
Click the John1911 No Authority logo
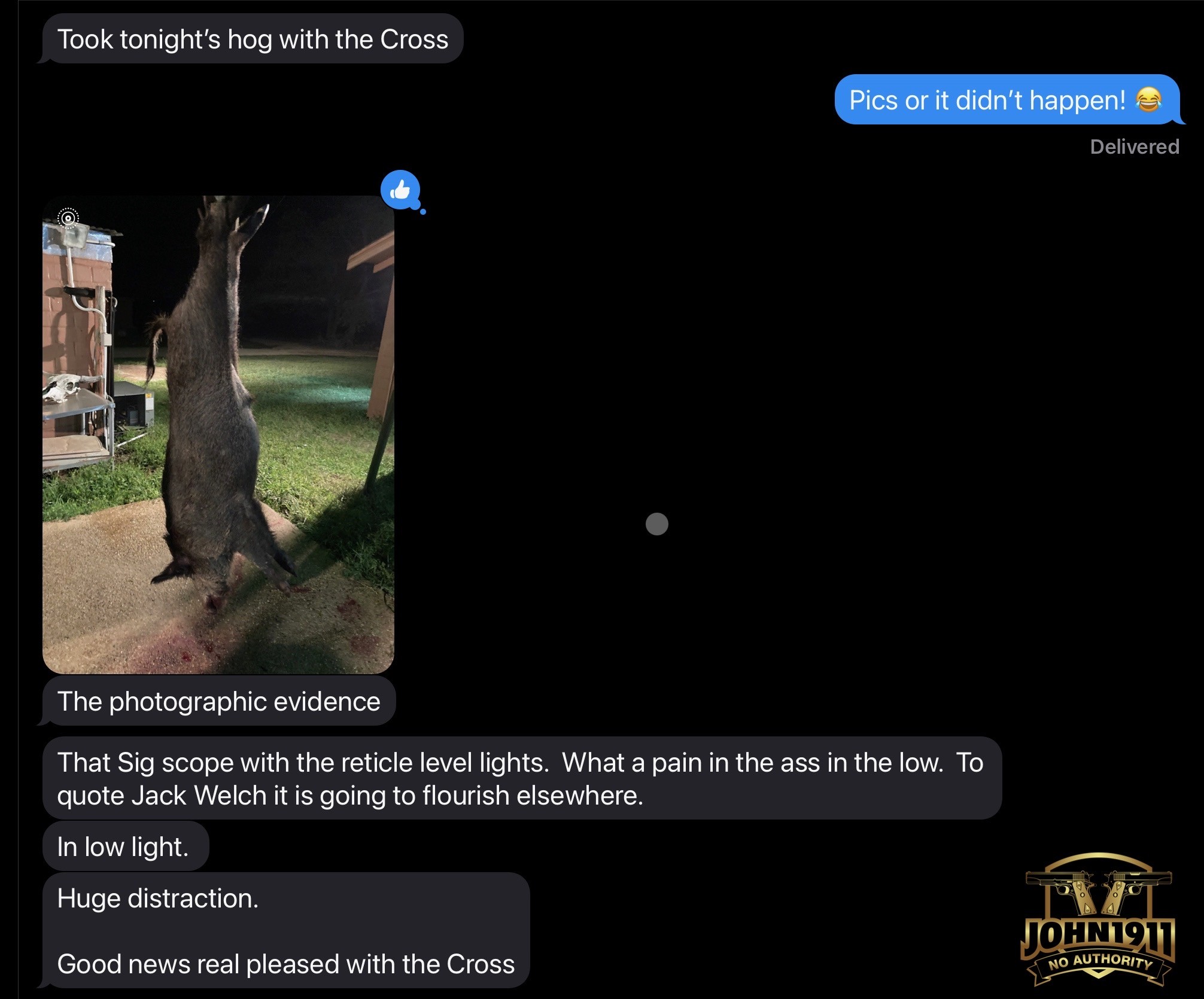(1098, 921)
